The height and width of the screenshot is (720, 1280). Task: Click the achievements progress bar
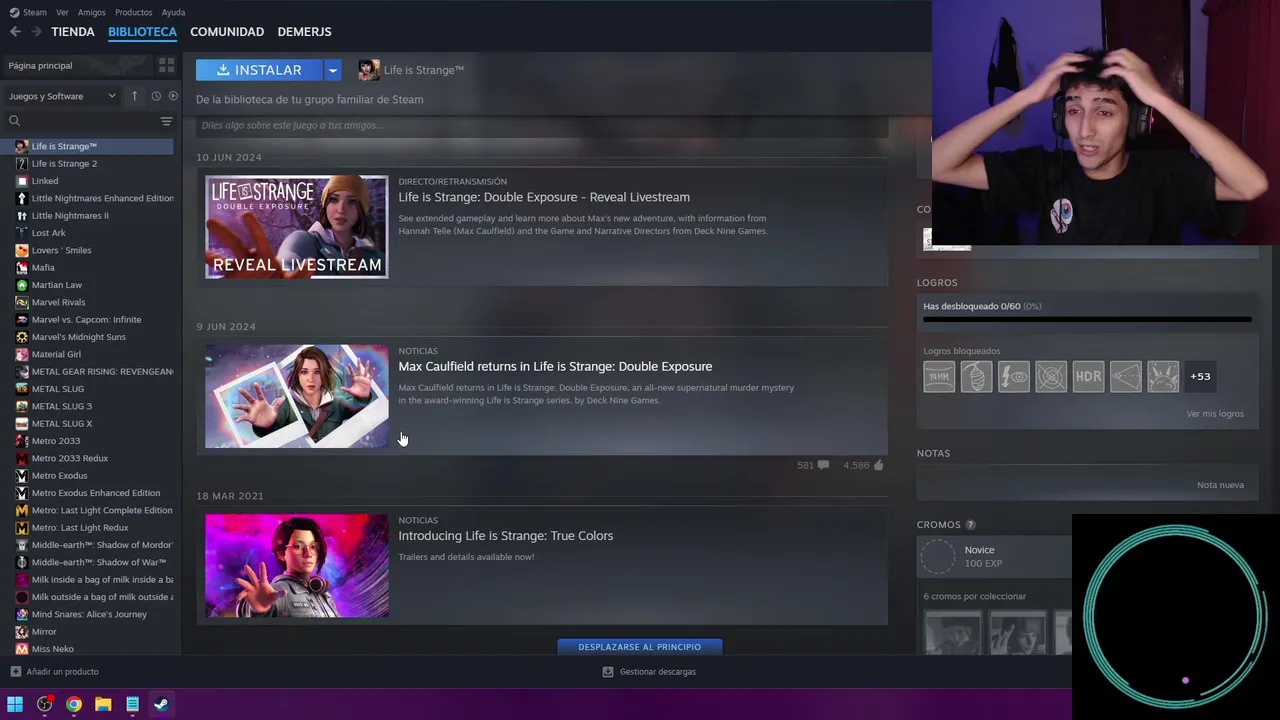coord(1087,320)
